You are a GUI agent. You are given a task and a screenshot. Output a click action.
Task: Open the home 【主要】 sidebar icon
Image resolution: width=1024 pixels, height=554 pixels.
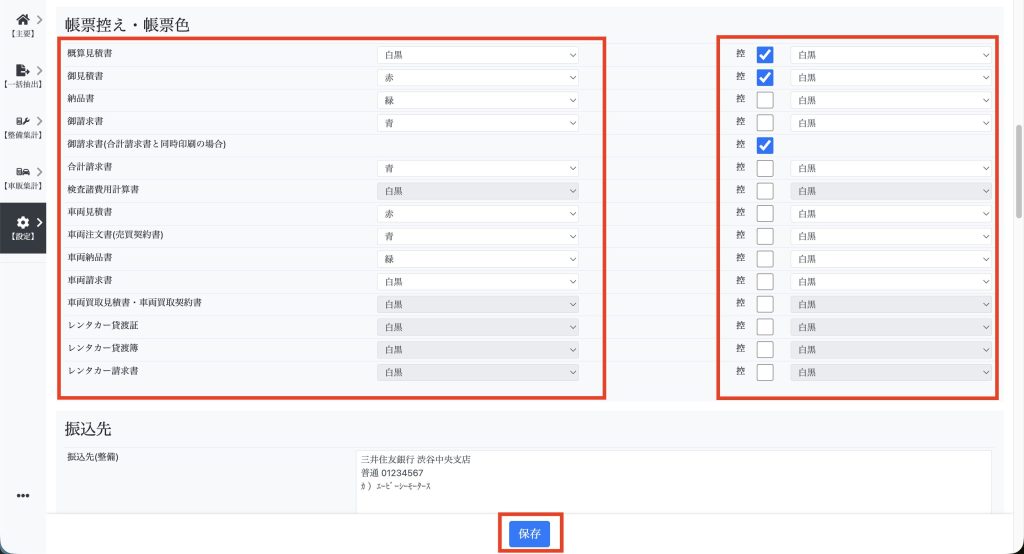pyautogui.click(x=22, y=19)
